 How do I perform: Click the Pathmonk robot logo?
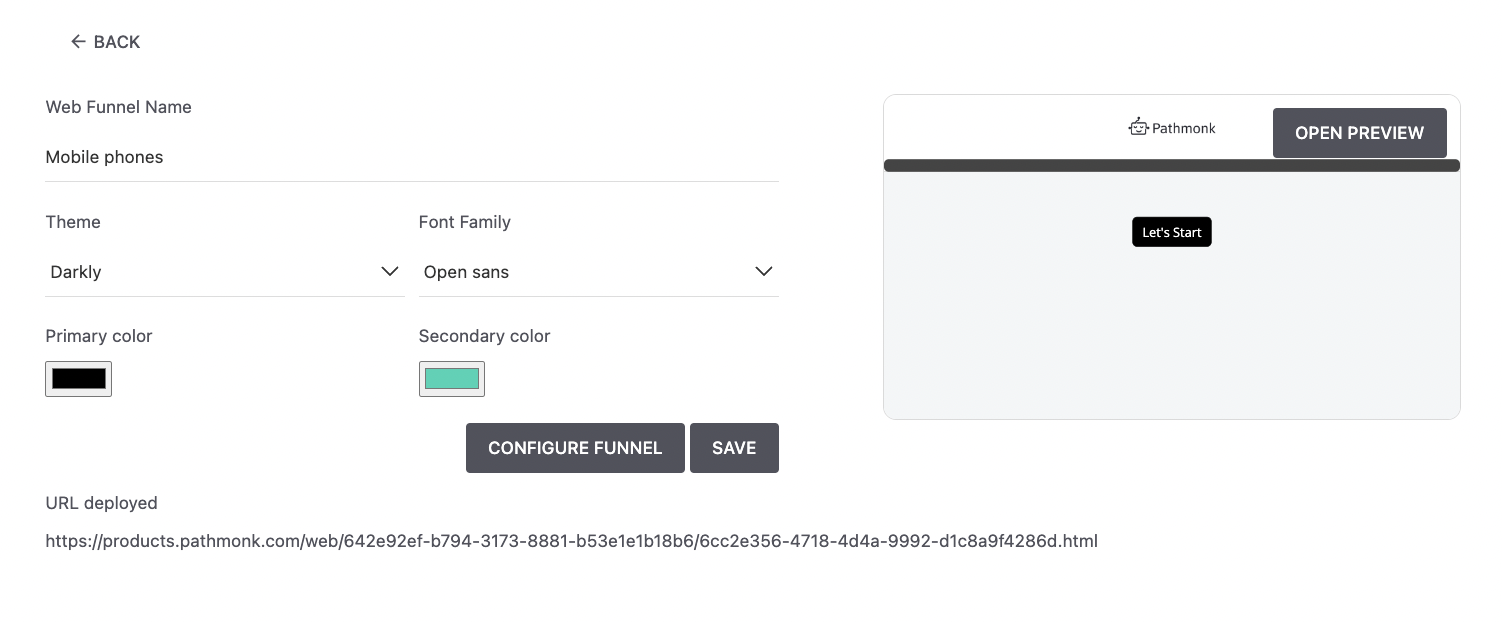pyautogui.click(x=1138, y=126)
